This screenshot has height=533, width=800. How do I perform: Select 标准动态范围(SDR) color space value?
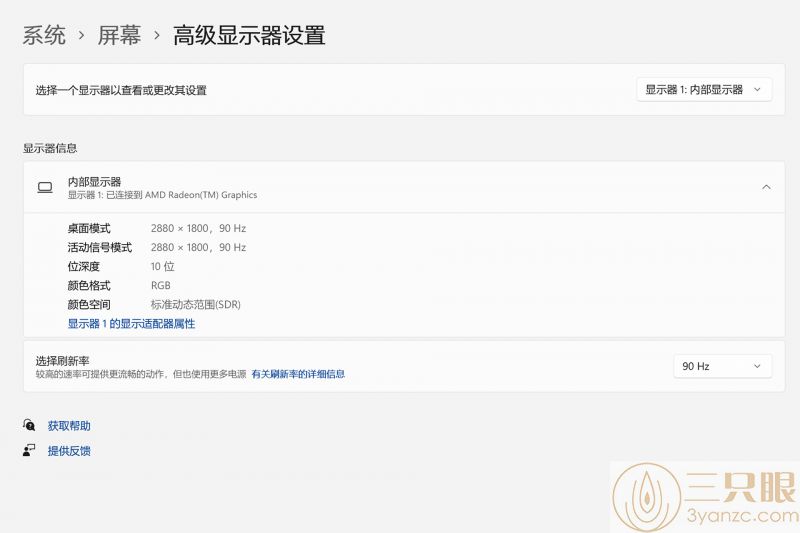pos(195,304)
